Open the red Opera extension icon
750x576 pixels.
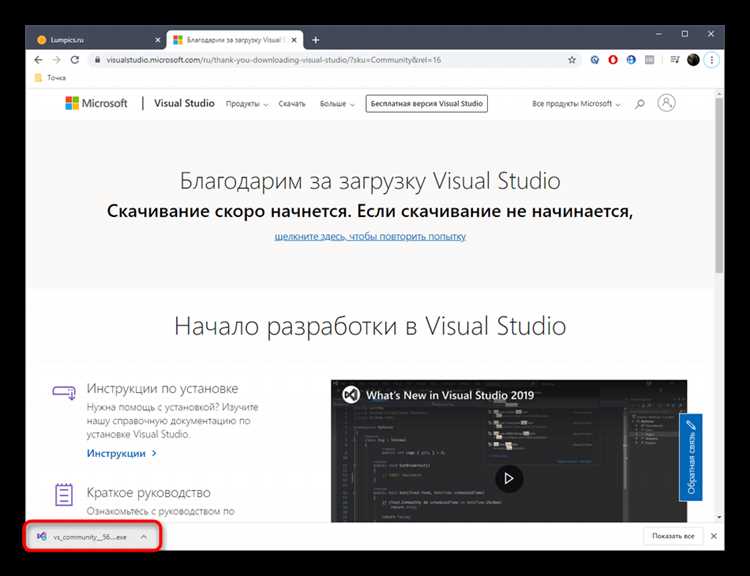(613, 60)
